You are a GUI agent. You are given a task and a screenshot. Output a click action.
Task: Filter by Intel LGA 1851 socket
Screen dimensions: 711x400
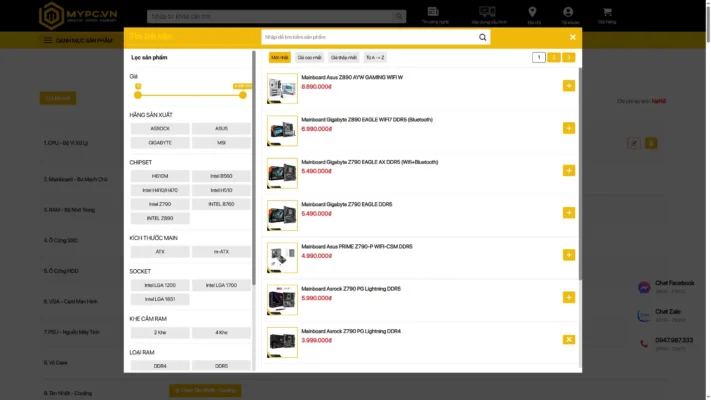160,299
